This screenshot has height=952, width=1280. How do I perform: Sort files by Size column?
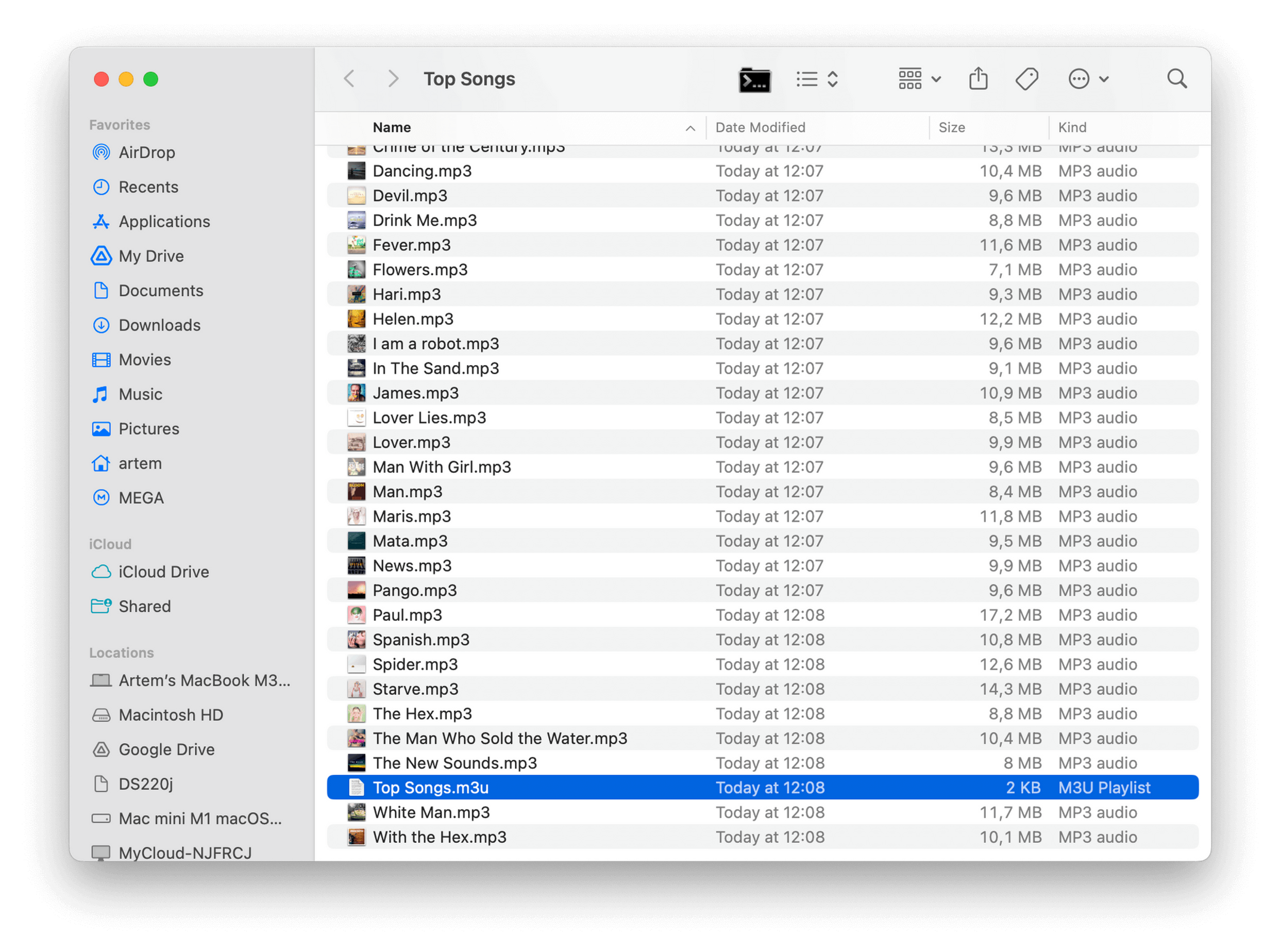(951, 128)
